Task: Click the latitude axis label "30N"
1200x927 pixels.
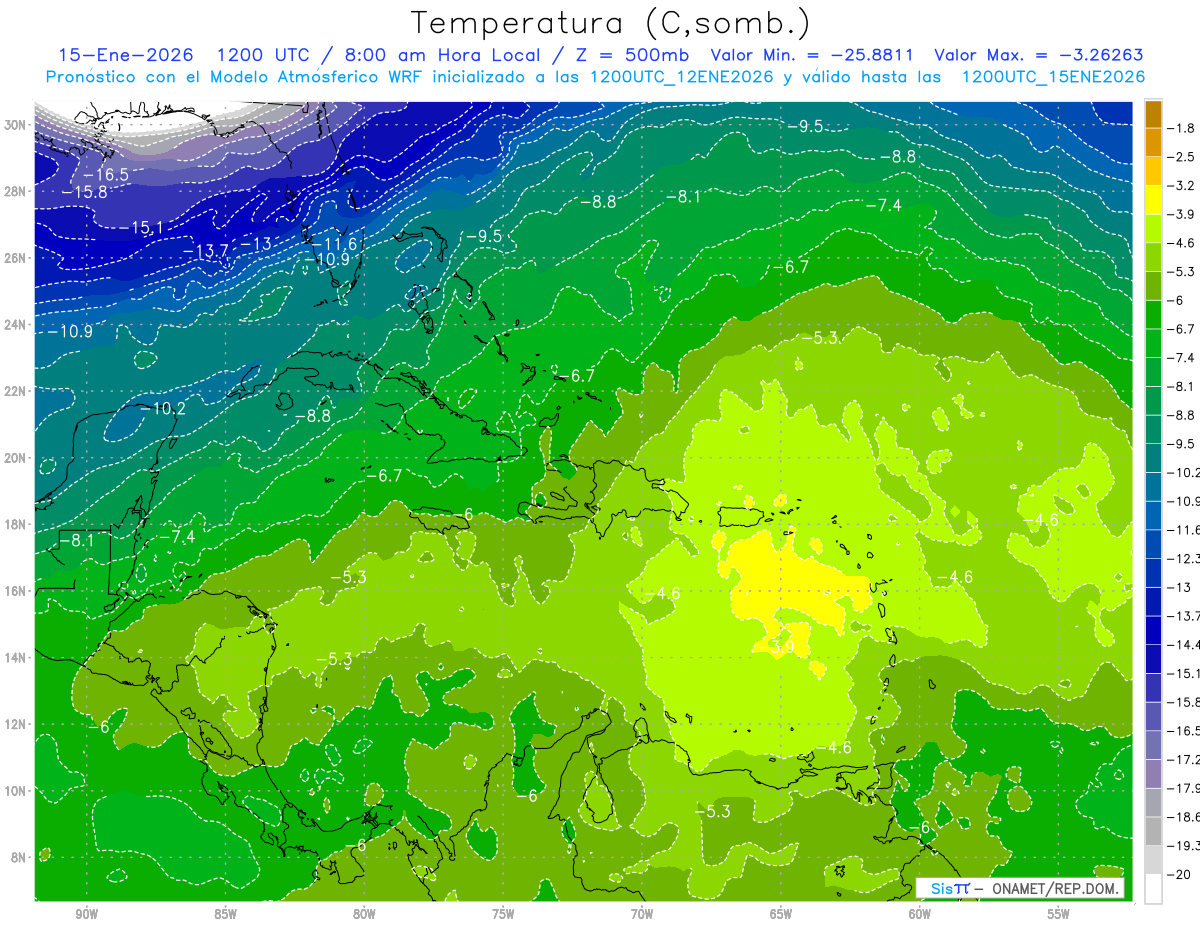Action: 16,125
